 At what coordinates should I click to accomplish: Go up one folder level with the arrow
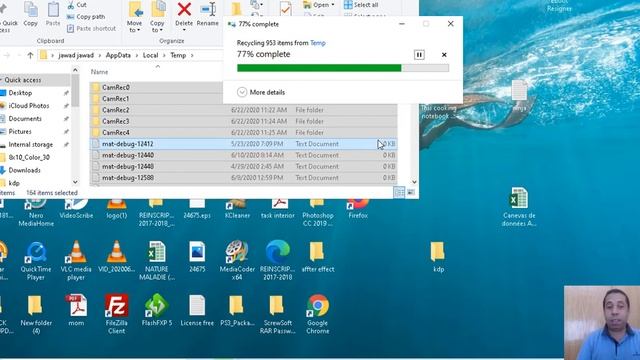point(30,55)
